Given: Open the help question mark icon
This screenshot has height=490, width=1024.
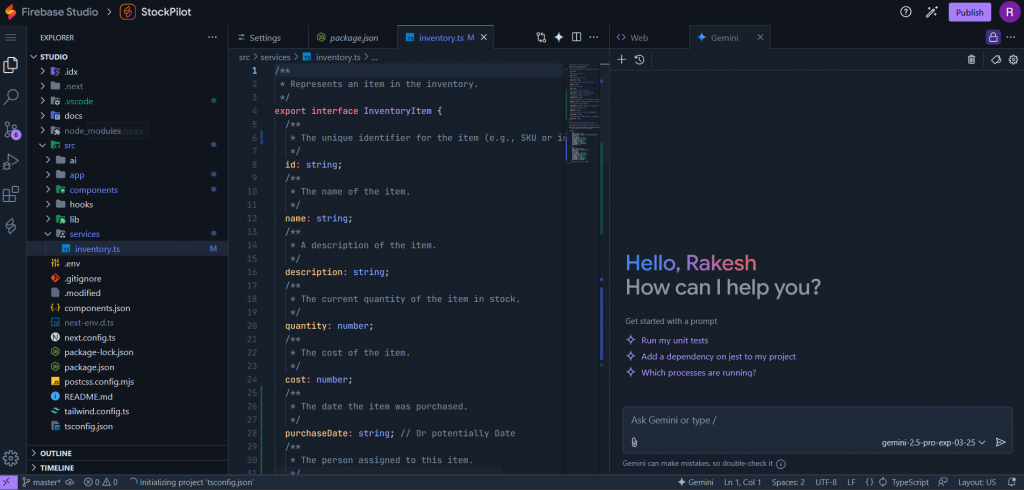Looking at the screenshot, I should coord(906,12).
